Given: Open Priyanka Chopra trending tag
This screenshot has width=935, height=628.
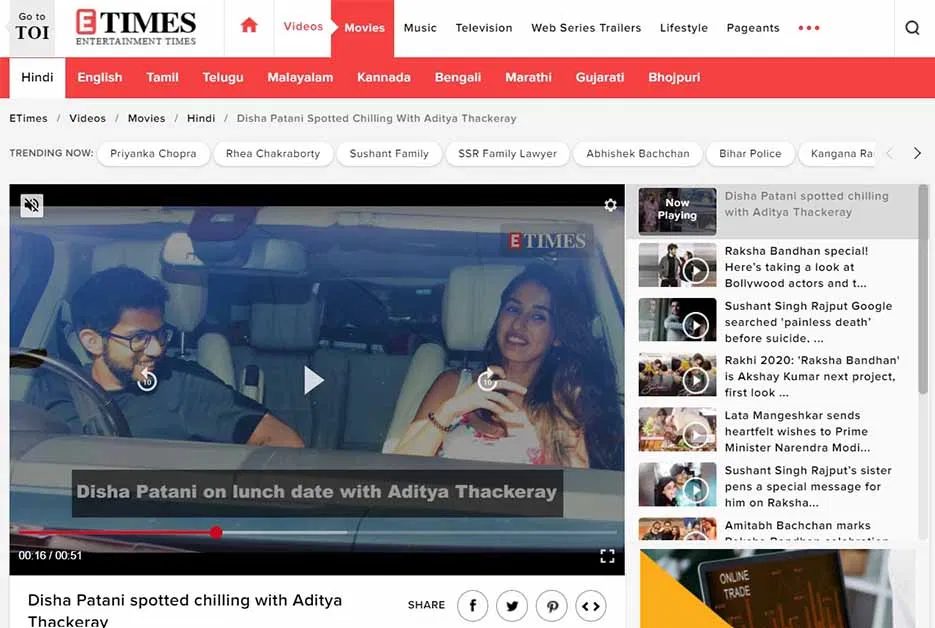Looking at the screenshot, I should click(153, 153).
